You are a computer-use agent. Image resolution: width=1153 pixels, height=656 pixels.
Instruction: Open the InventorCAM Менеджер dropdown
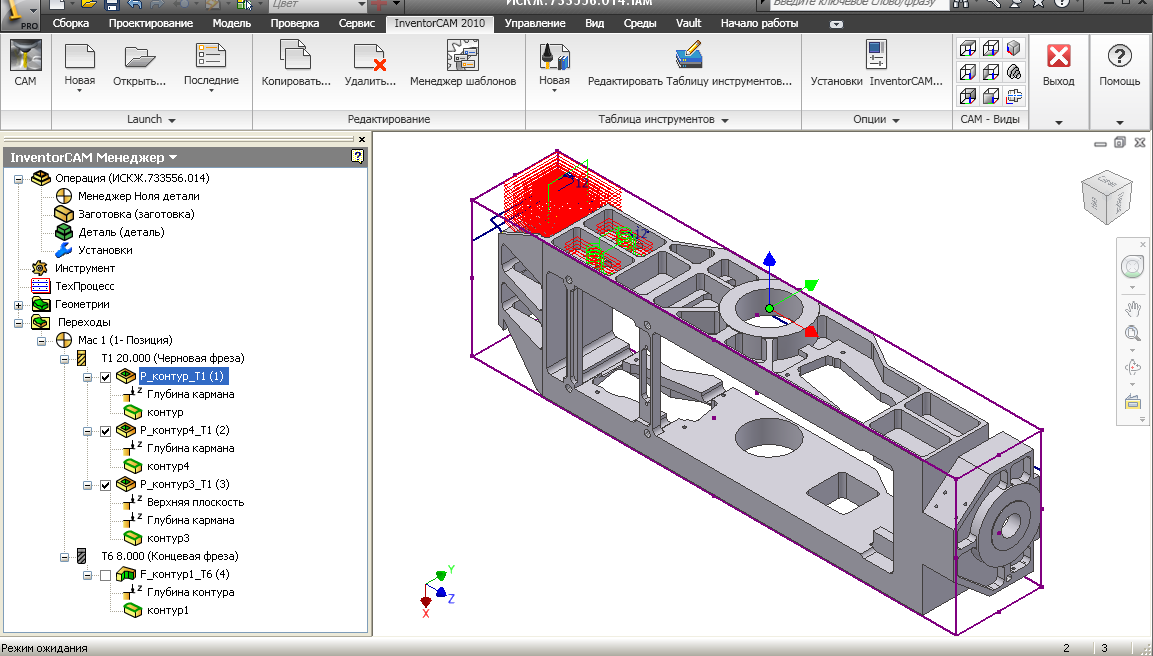[173, 157]
